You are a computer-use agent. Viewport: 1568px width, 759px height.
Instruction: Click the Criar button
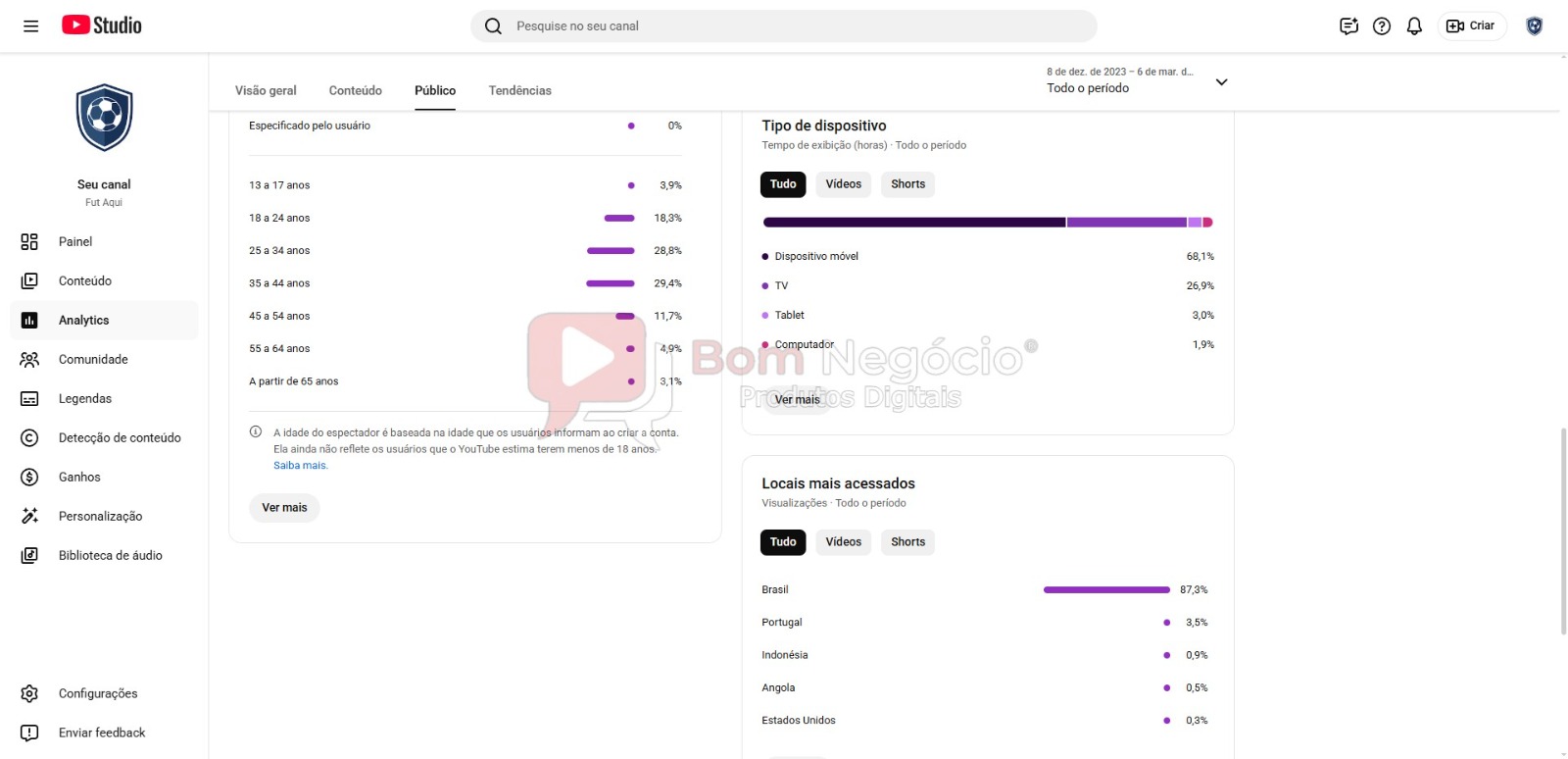click(x=1471, y=26)
